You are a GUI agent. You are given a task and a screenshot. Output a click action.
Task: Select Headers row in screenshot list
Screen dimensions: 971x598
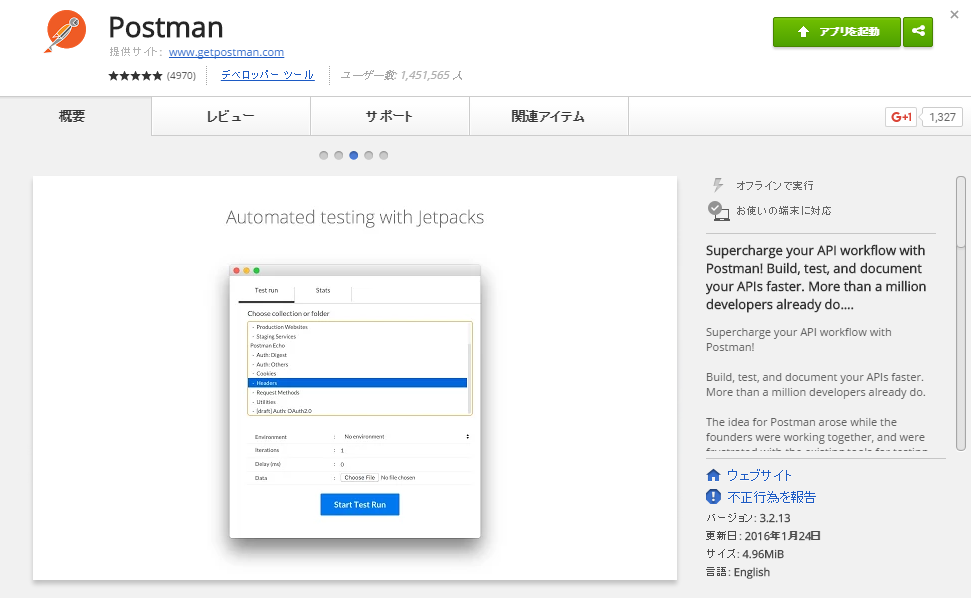(357, 383)
